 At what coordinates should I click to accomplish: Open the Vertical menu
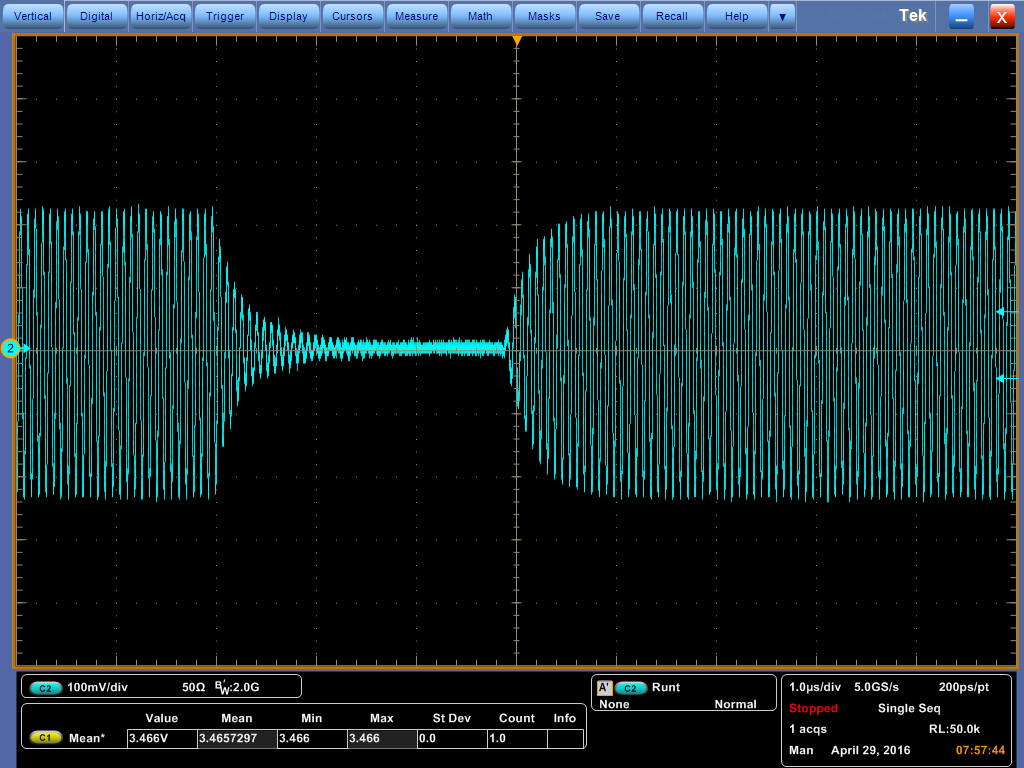pyautogui.click(x=33, y=16)
